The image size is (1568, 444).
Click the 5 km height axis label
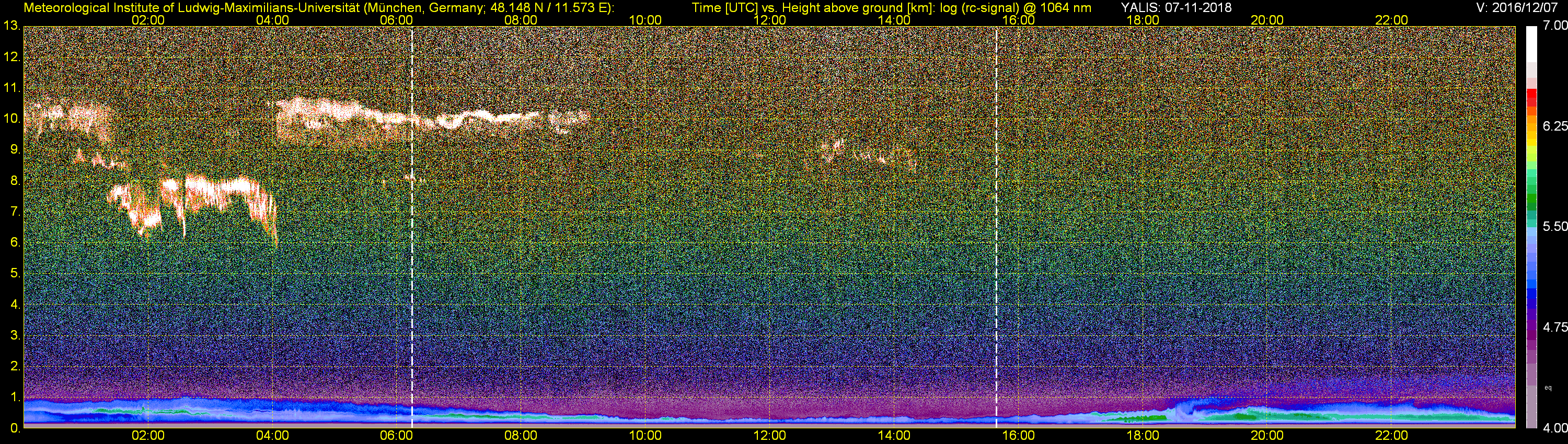coord(15,273)
